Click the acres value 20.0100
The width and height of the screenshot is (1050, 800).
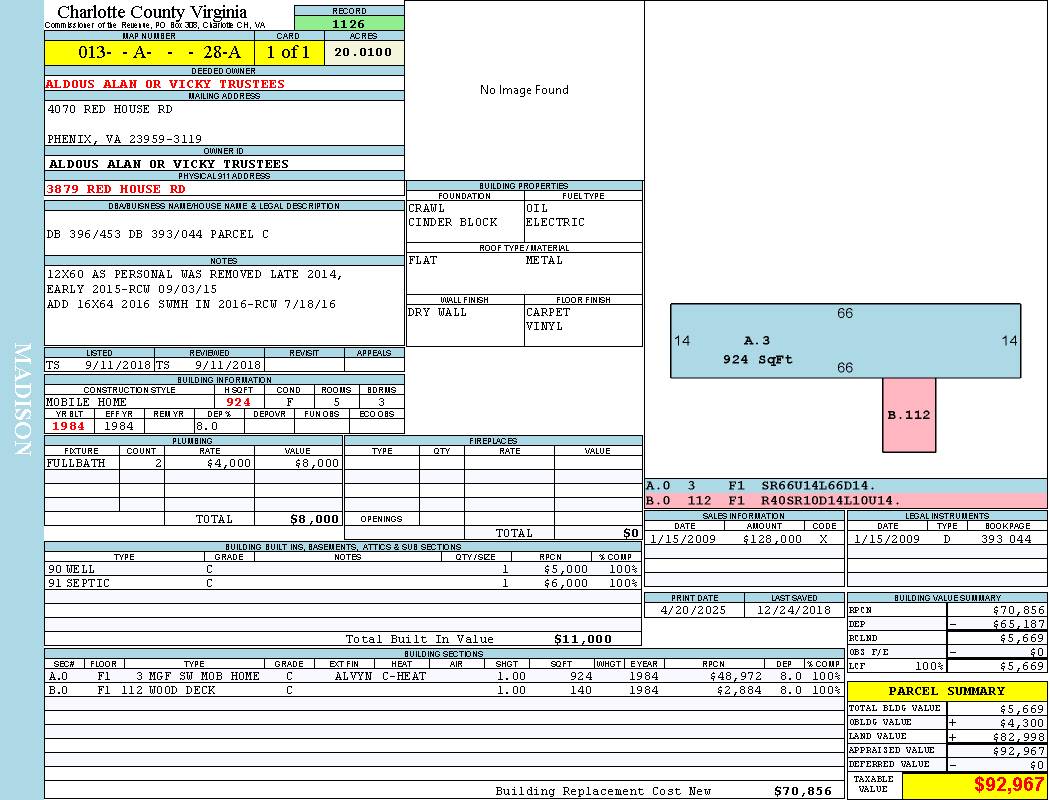tap(363, 52)
